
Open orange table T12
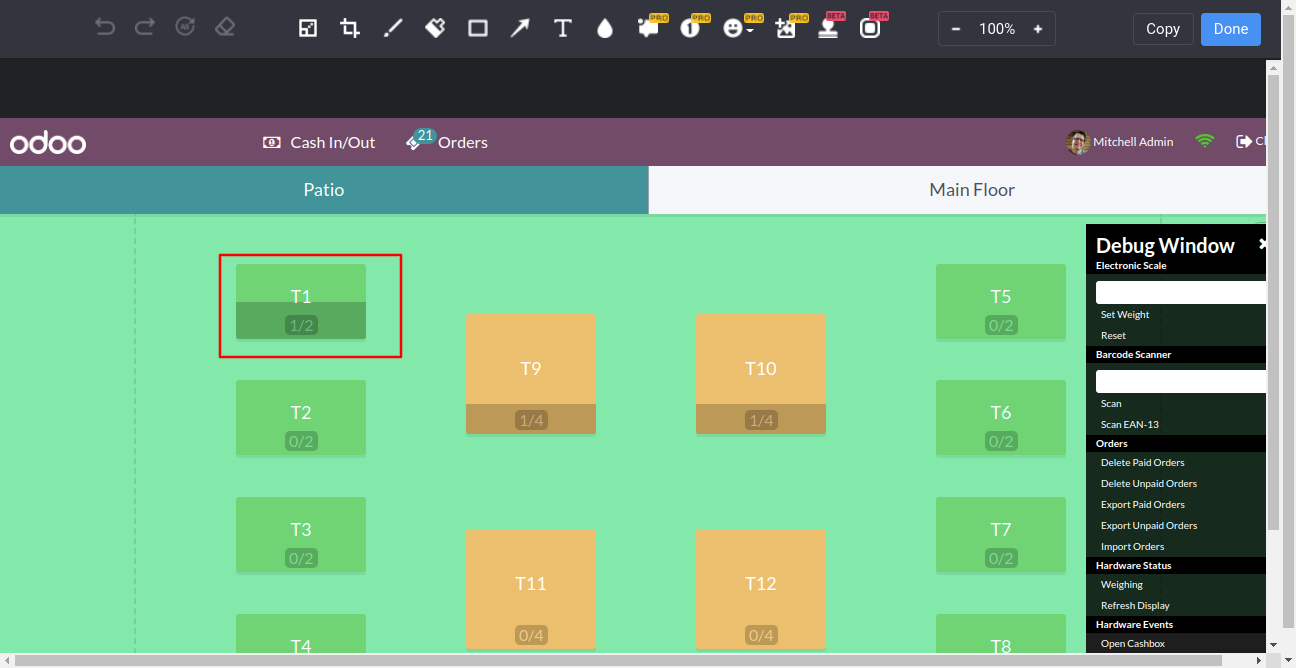click(x=761, y=590)
